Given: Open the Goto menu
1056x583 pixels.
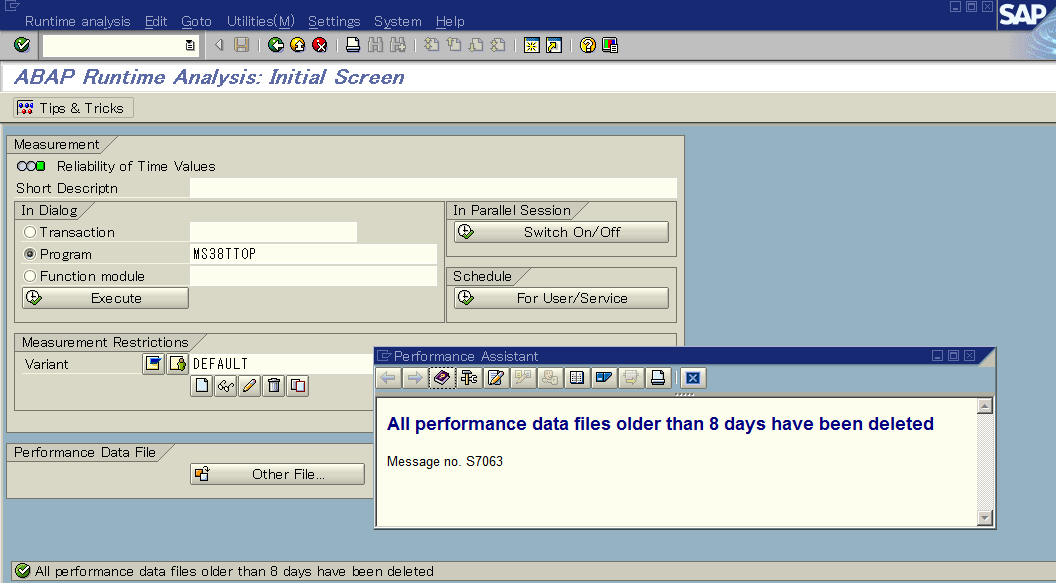Looking at the screenshot, I should tap(197, 22).
